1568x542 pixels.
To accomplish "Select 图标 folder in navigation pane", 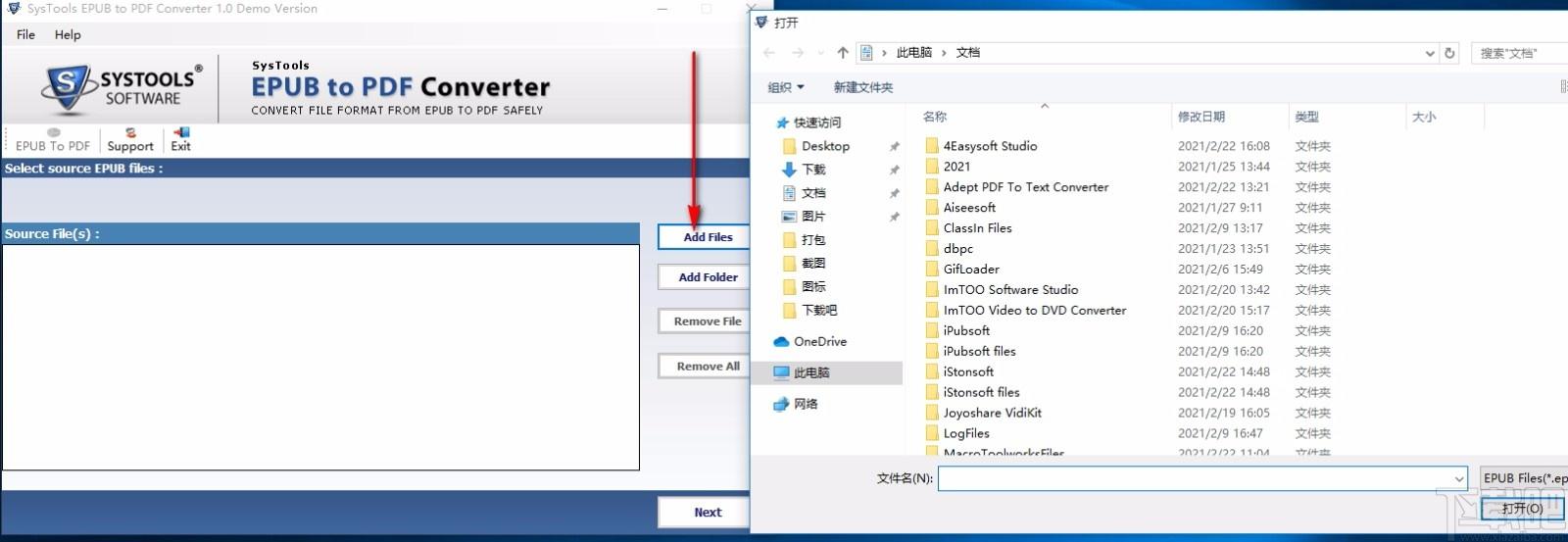I will pyautogui.click(x=813, y=287).
